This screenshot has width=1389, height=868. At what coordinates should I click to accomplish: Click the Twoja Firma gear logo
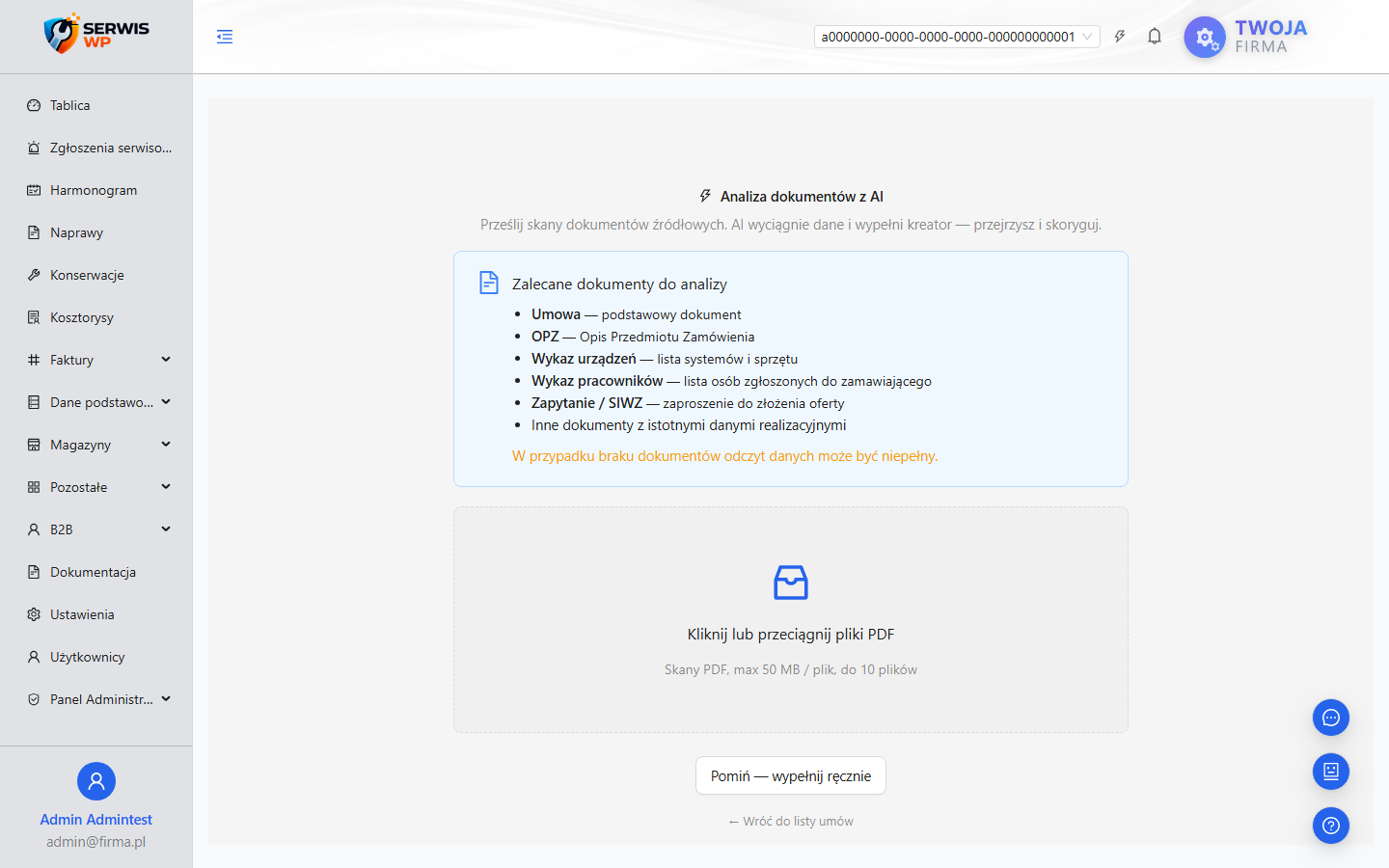[1205, 38]
